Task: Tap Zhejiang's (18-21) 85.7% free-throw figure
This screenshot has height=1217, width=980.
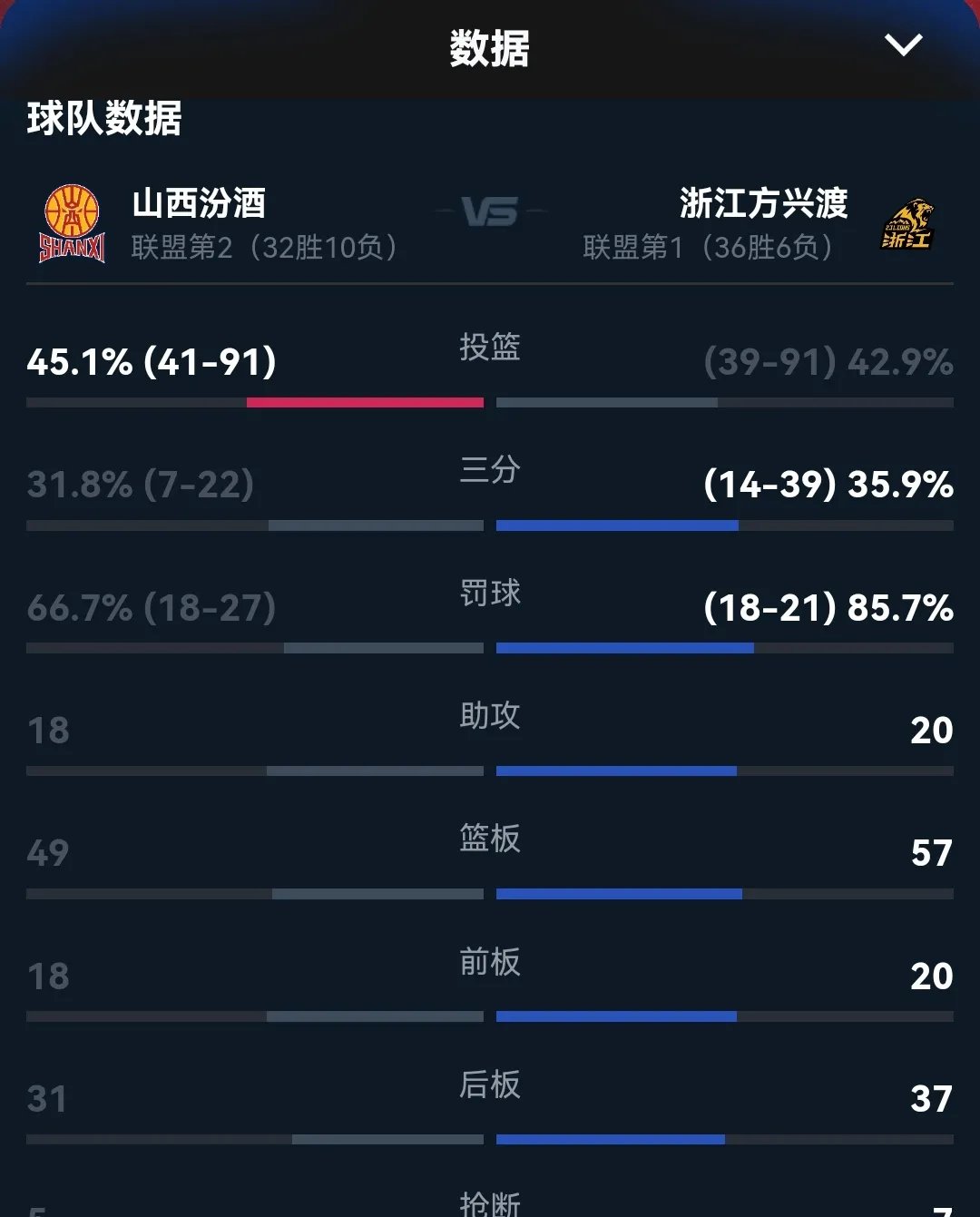Action: [828, 607]
